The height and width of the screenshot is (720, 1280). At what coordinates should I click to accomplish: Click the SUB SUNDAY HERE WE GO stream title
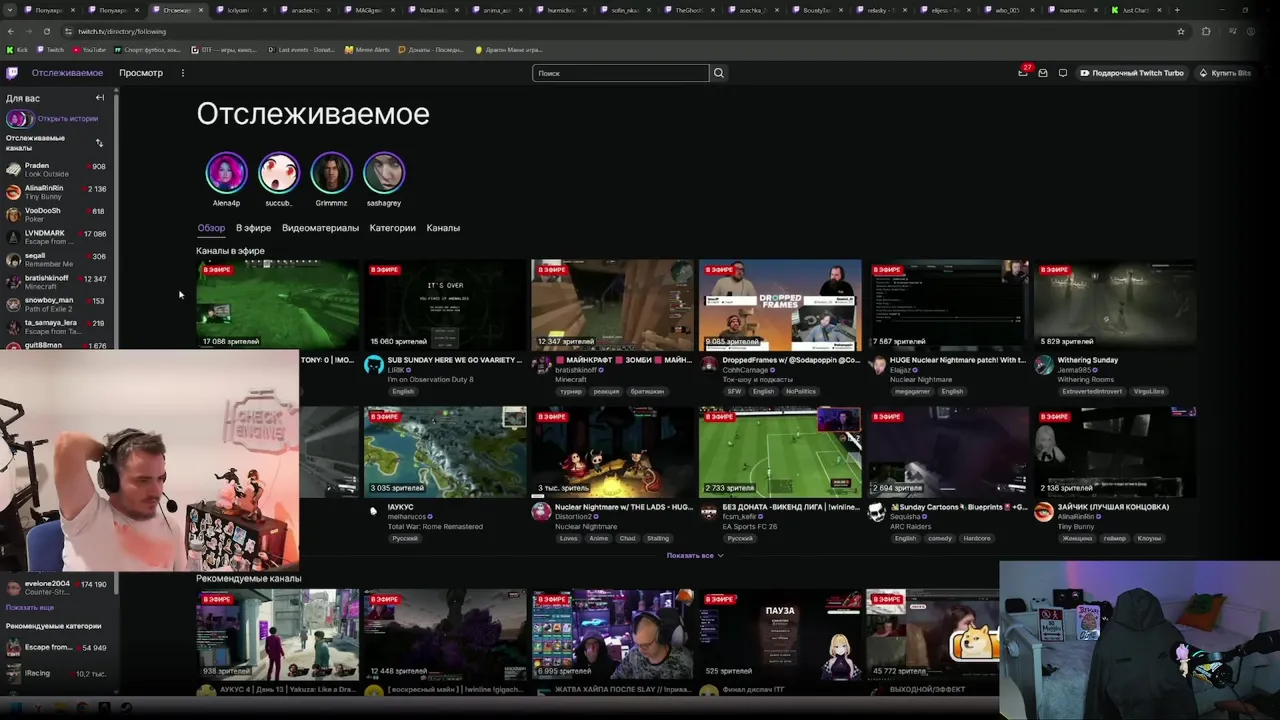(x=455, y=360)
